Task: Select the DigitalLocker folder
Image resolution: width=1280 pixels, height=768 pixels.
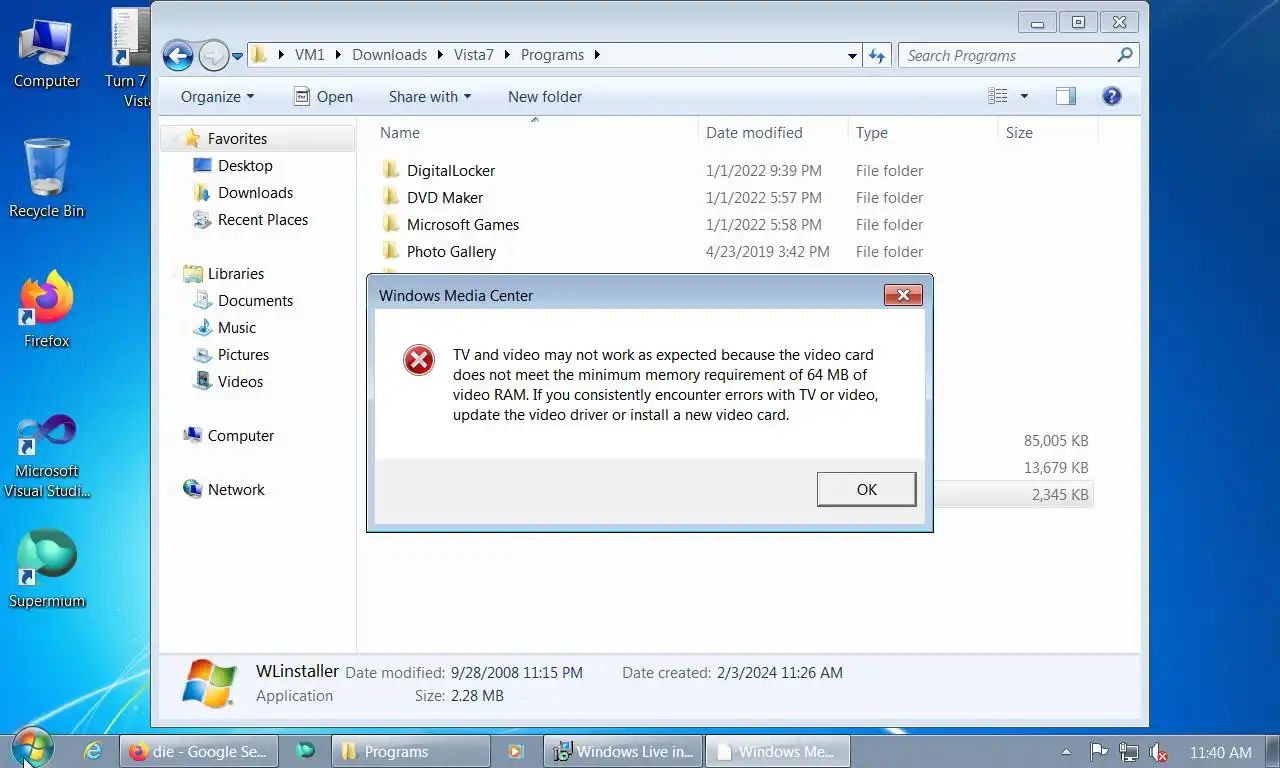Action: [x=451, y=171]
